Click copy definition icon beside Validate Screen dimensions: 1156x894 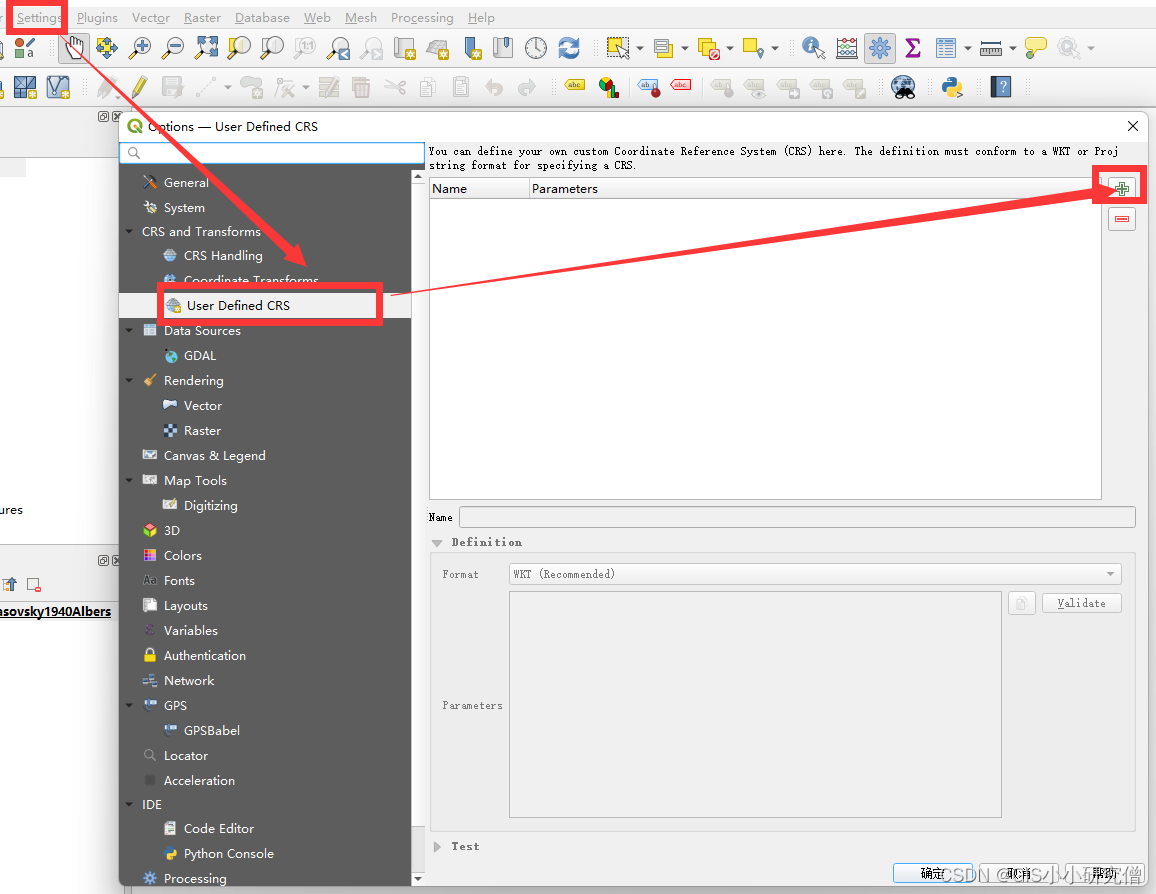click(1021, 604)
